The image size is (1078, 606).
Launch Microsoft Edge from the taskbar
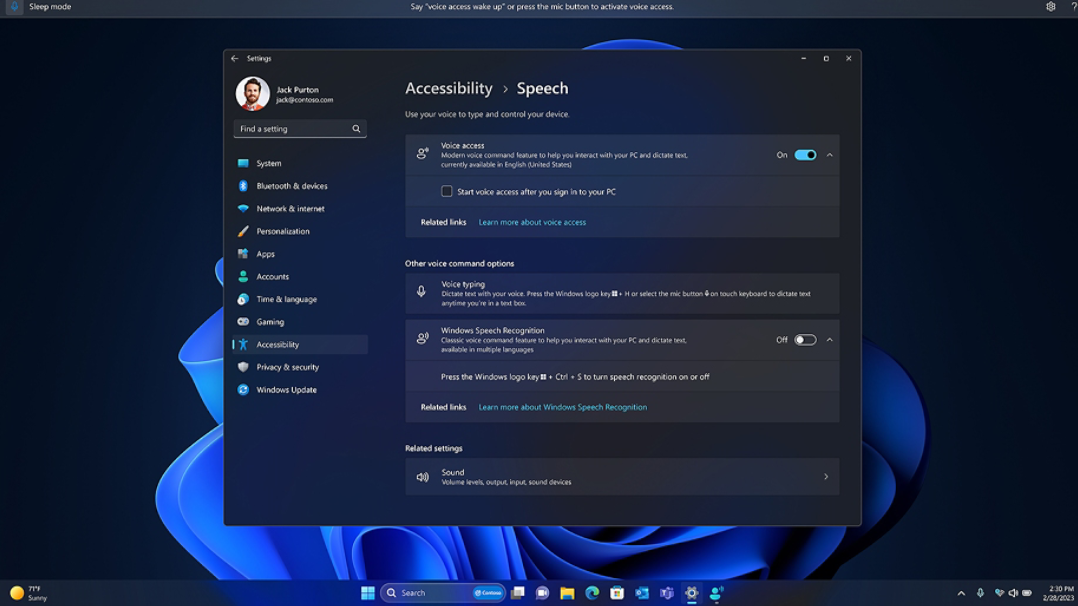(592, 593)
